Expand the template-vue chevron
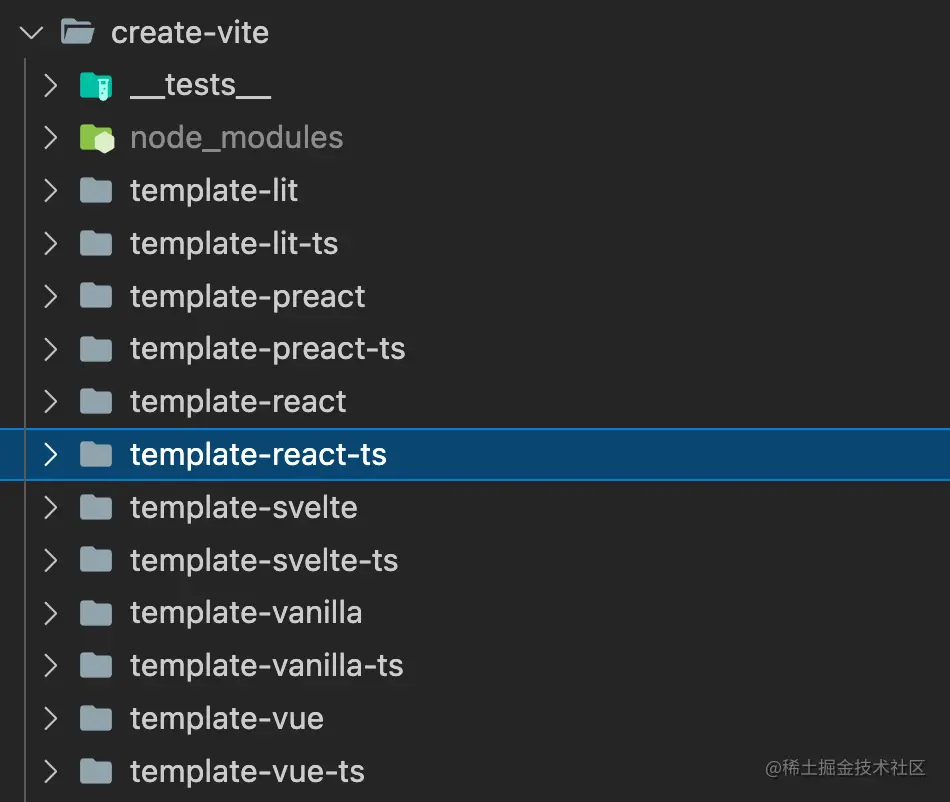Screen dimensions: 950x802 coord(51,718)
